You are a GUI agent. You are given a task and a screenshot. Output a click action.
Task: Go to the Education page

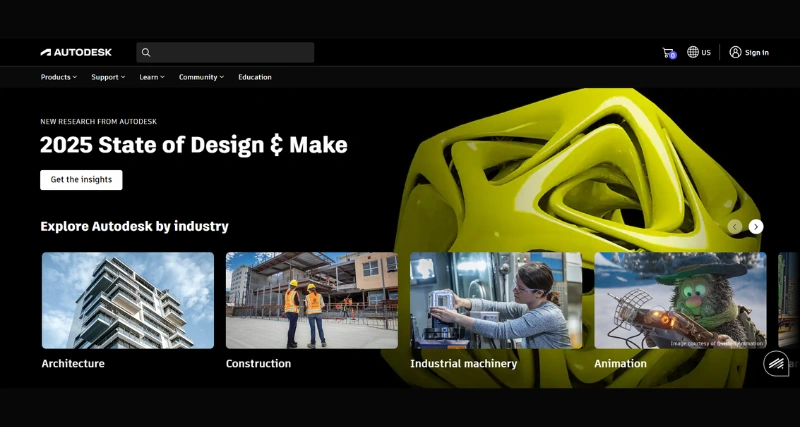pyautogui.click(x=254, y=77)
